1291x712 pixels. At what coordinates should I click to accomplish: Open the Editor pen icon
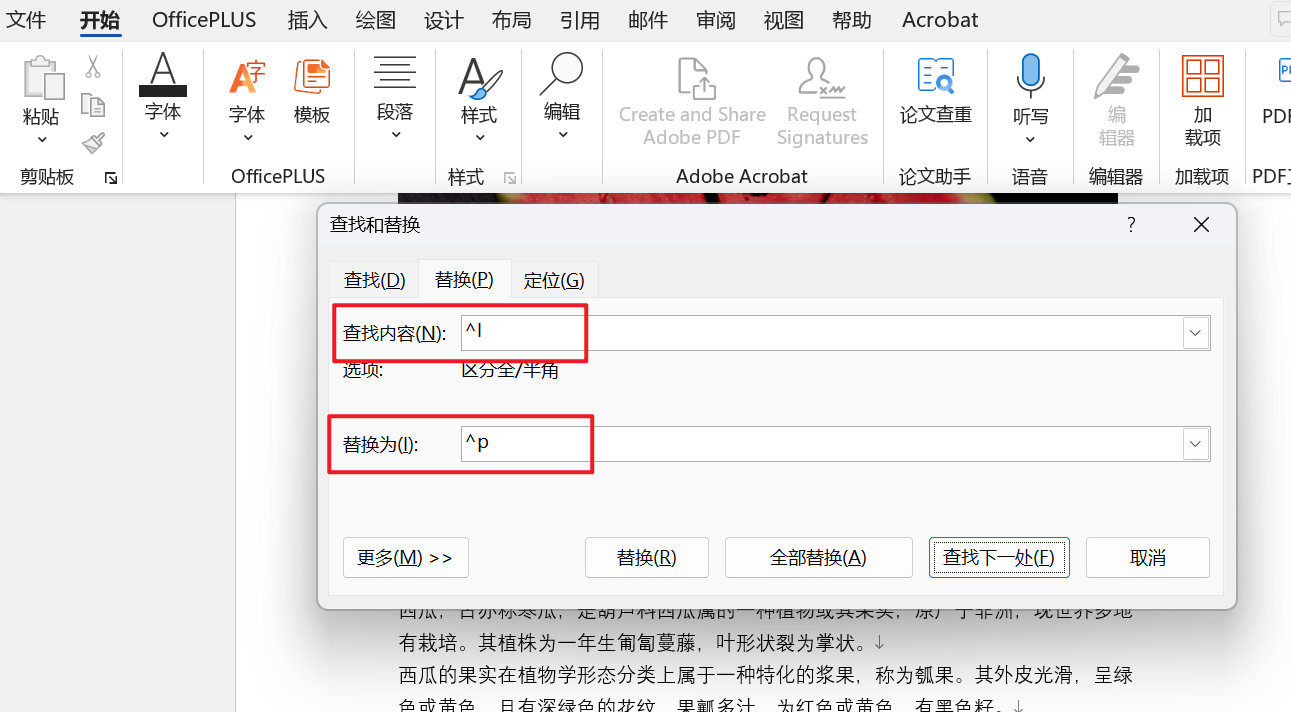point(1116,76)
